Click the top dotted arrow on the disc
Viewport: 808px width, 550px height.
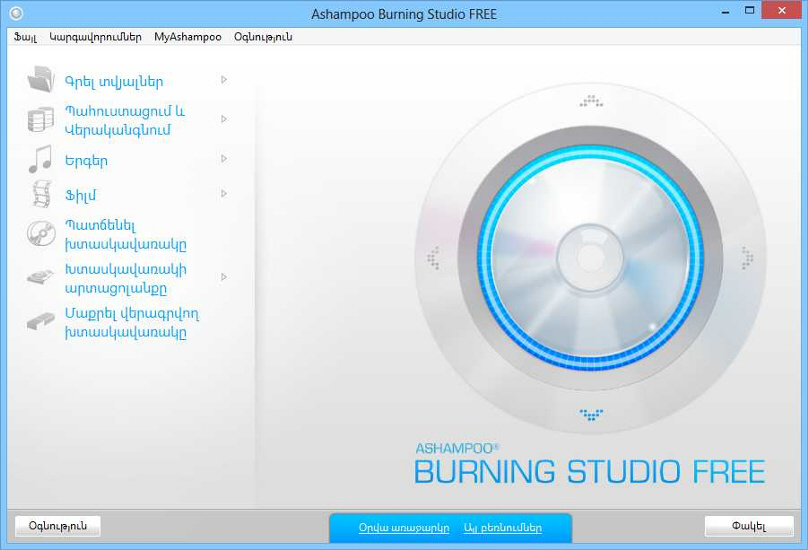pos(591,101)
